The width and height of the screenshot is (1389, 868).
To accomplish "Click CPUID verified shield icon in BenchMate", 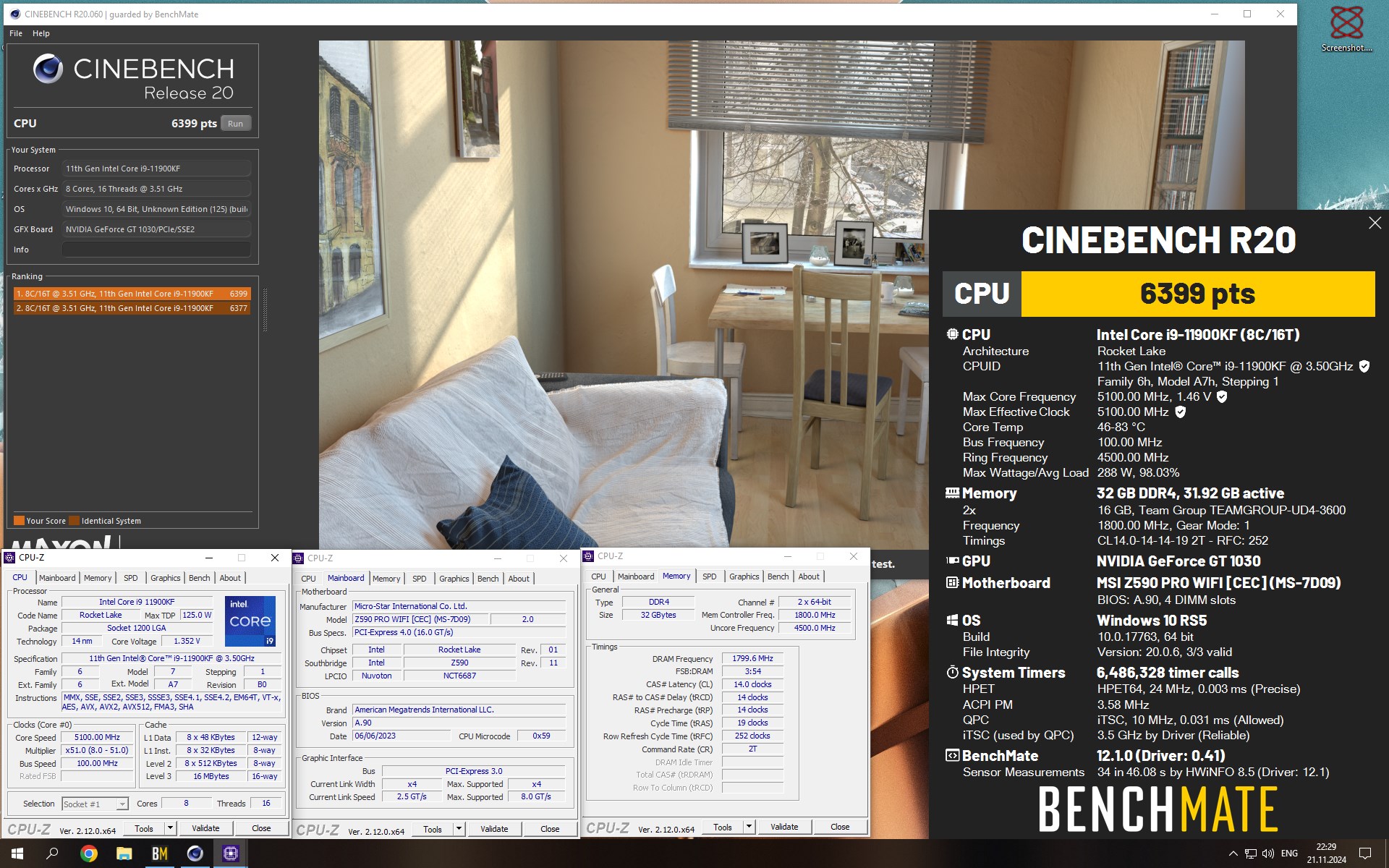I will [x=1364, y=366].
